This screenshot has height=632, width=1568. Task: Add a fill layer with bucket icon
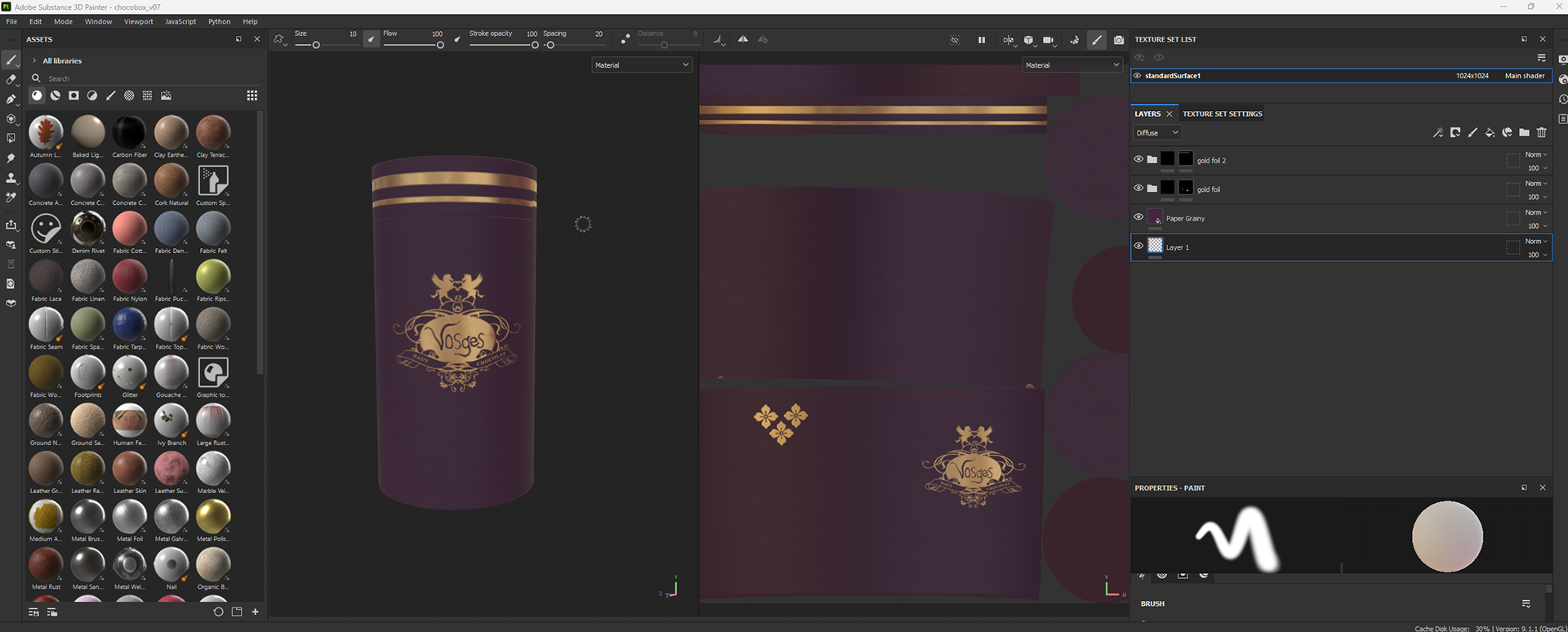[1490, 132]
